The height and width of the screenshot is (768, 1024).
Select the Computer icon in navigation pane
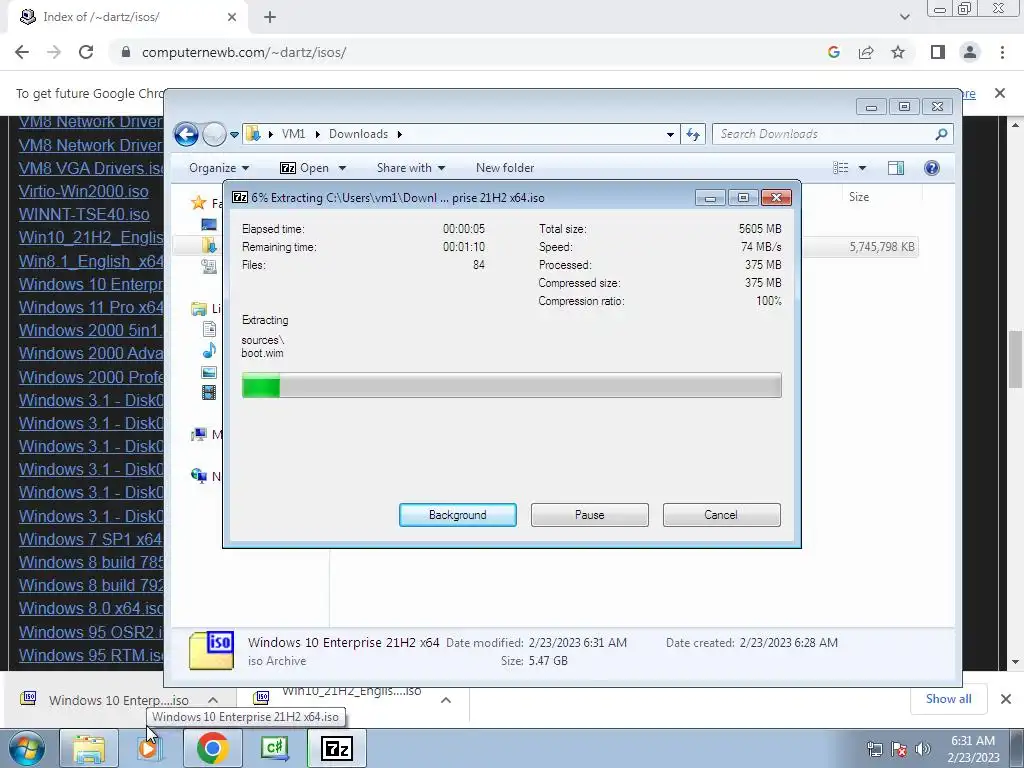pyautogui.click(x=199, y=434)
